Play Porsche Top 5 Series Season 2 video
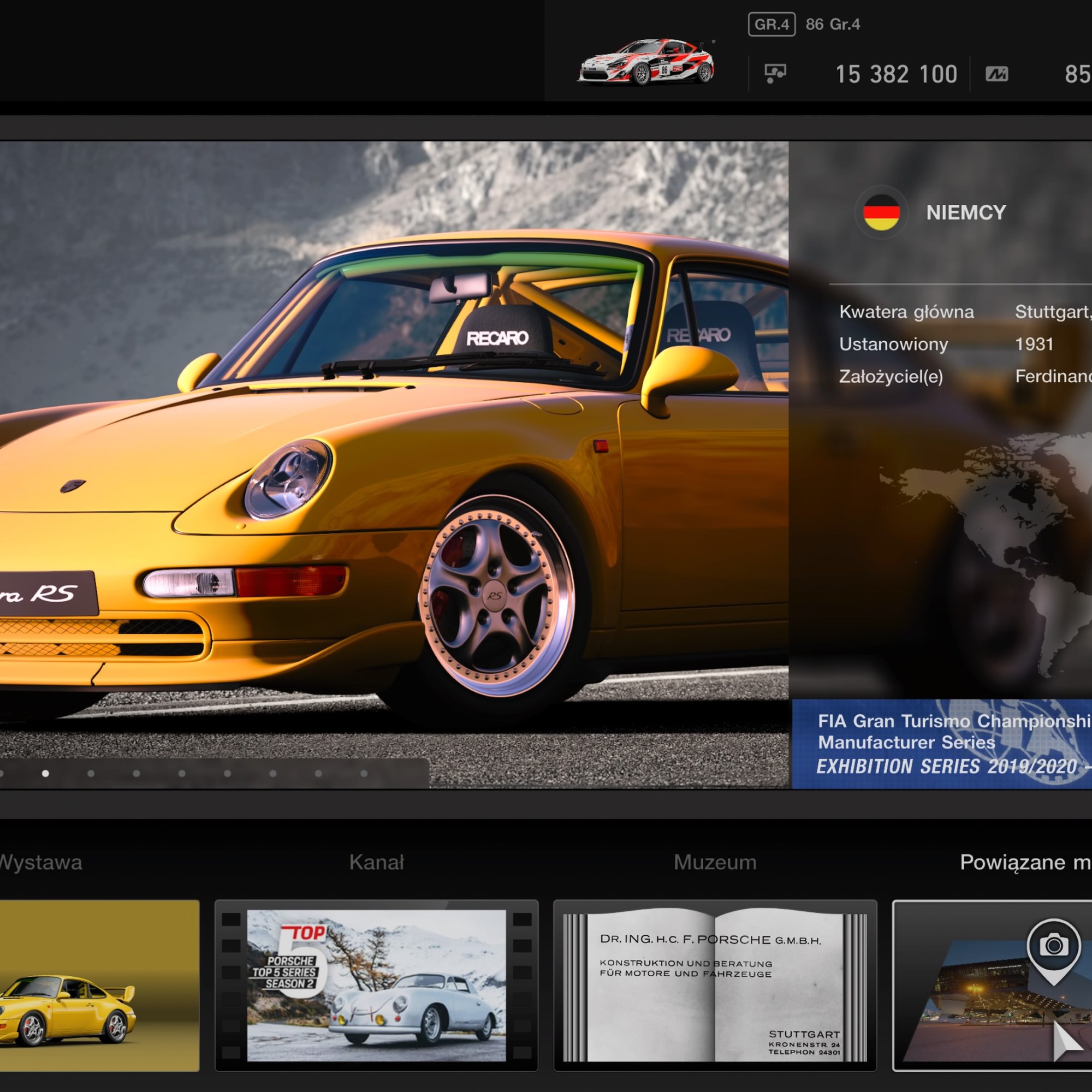Screen dimensions: 1092x1092 tap(376, 985)
